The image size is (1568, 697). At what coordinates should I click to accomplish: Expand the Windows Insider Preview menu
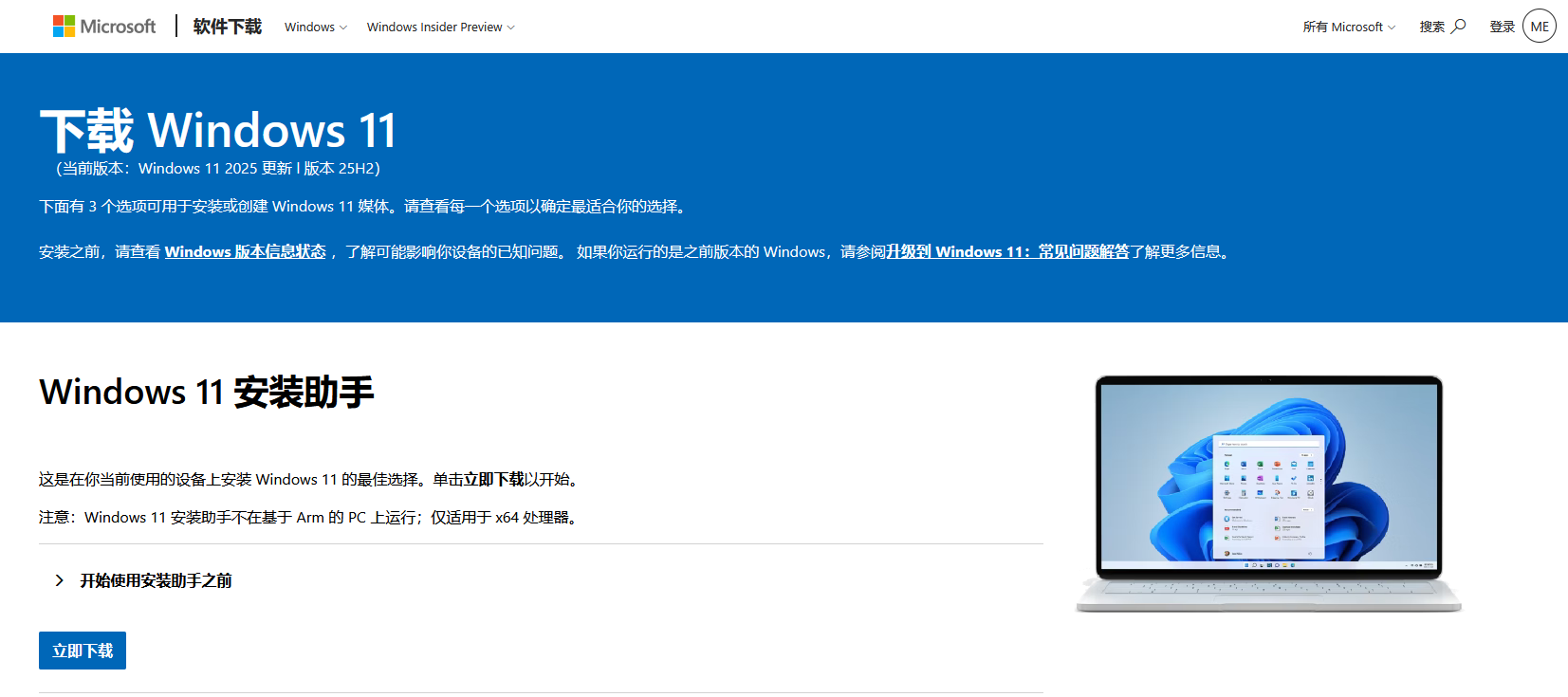[x=441, y=27]
